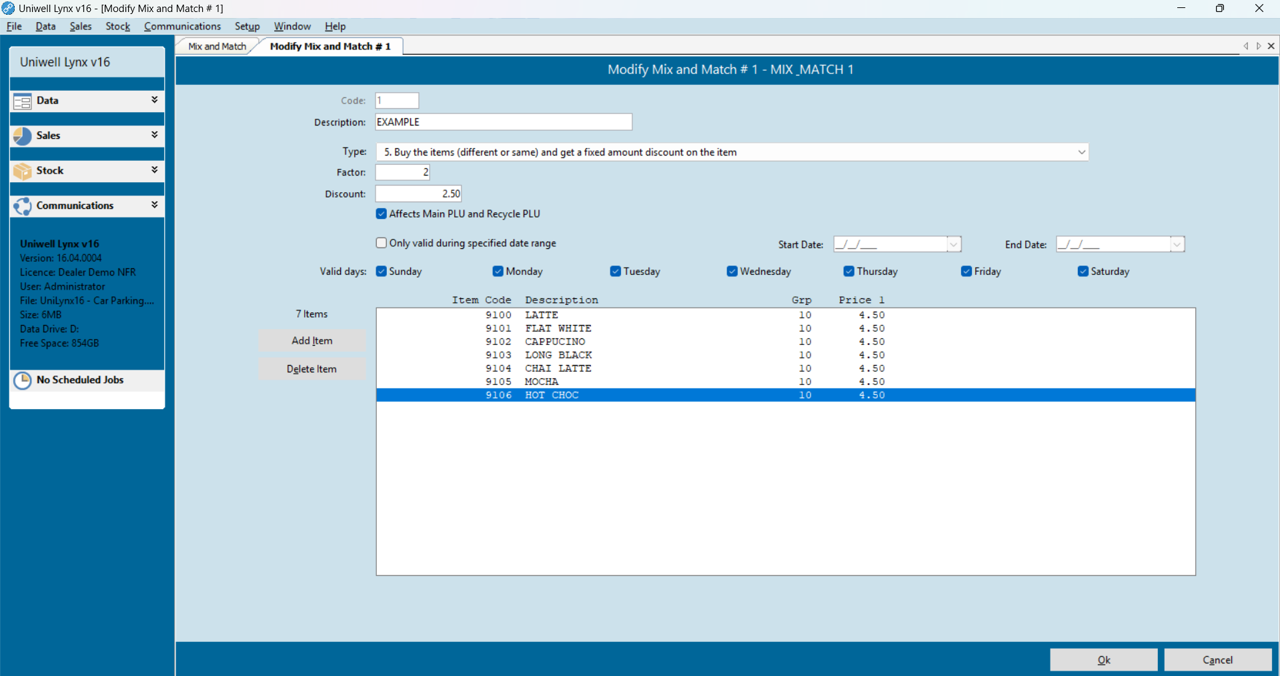
Task: Click the No Scheduled Jobs clock icon
Action: coord(22,381)
